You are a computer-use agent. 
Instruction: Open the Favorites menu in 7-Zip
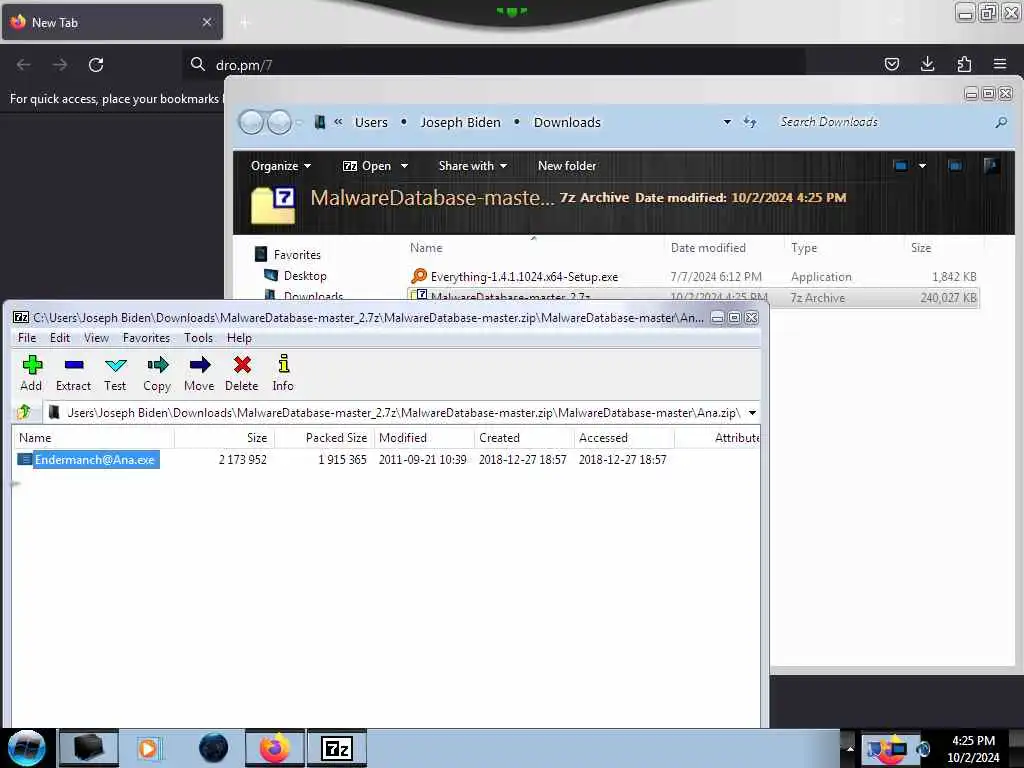146,338
